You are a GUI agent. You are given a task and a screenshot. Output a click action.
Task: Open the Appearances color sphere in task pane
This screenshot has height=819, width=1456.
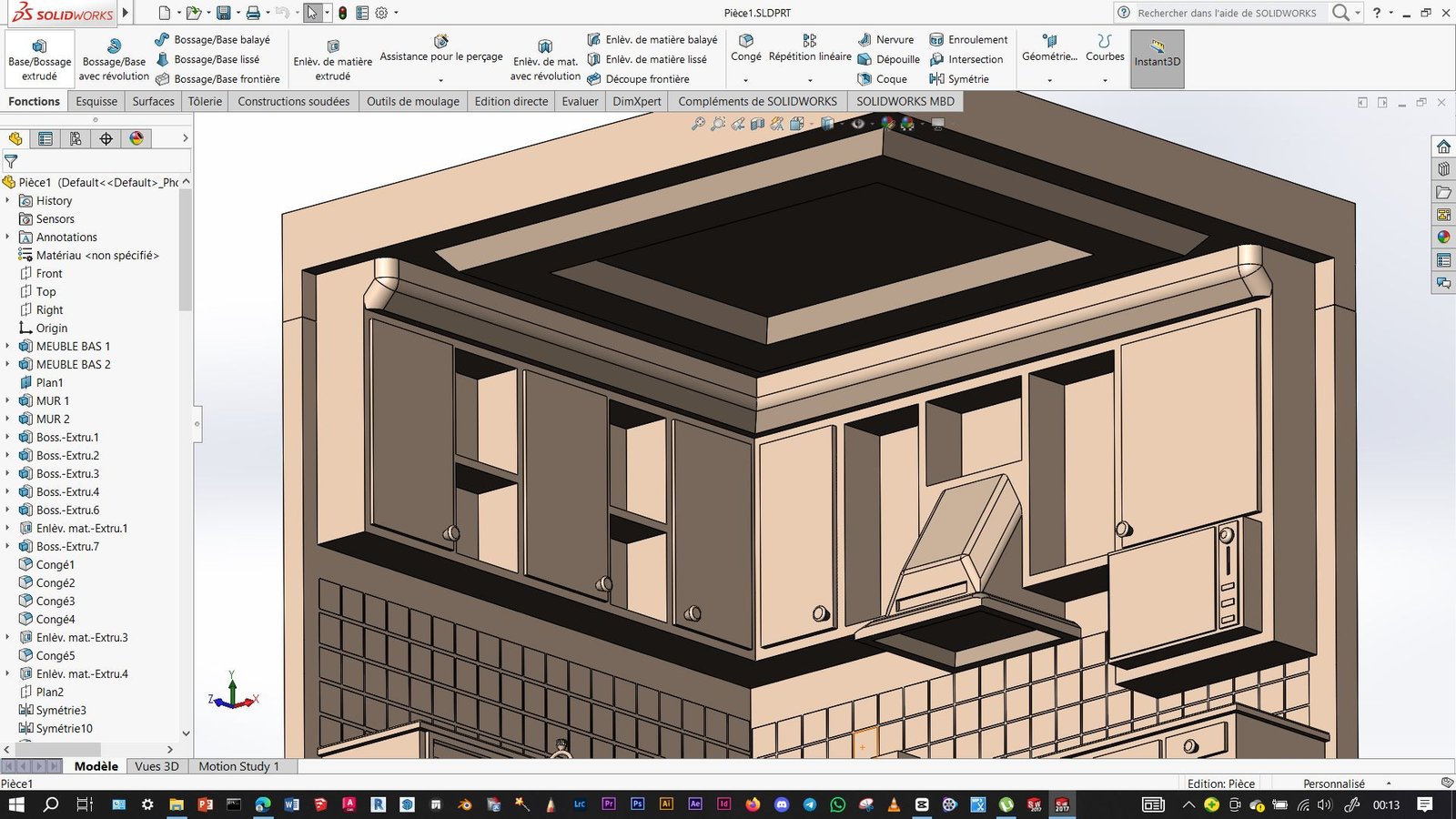point(1443,238)
